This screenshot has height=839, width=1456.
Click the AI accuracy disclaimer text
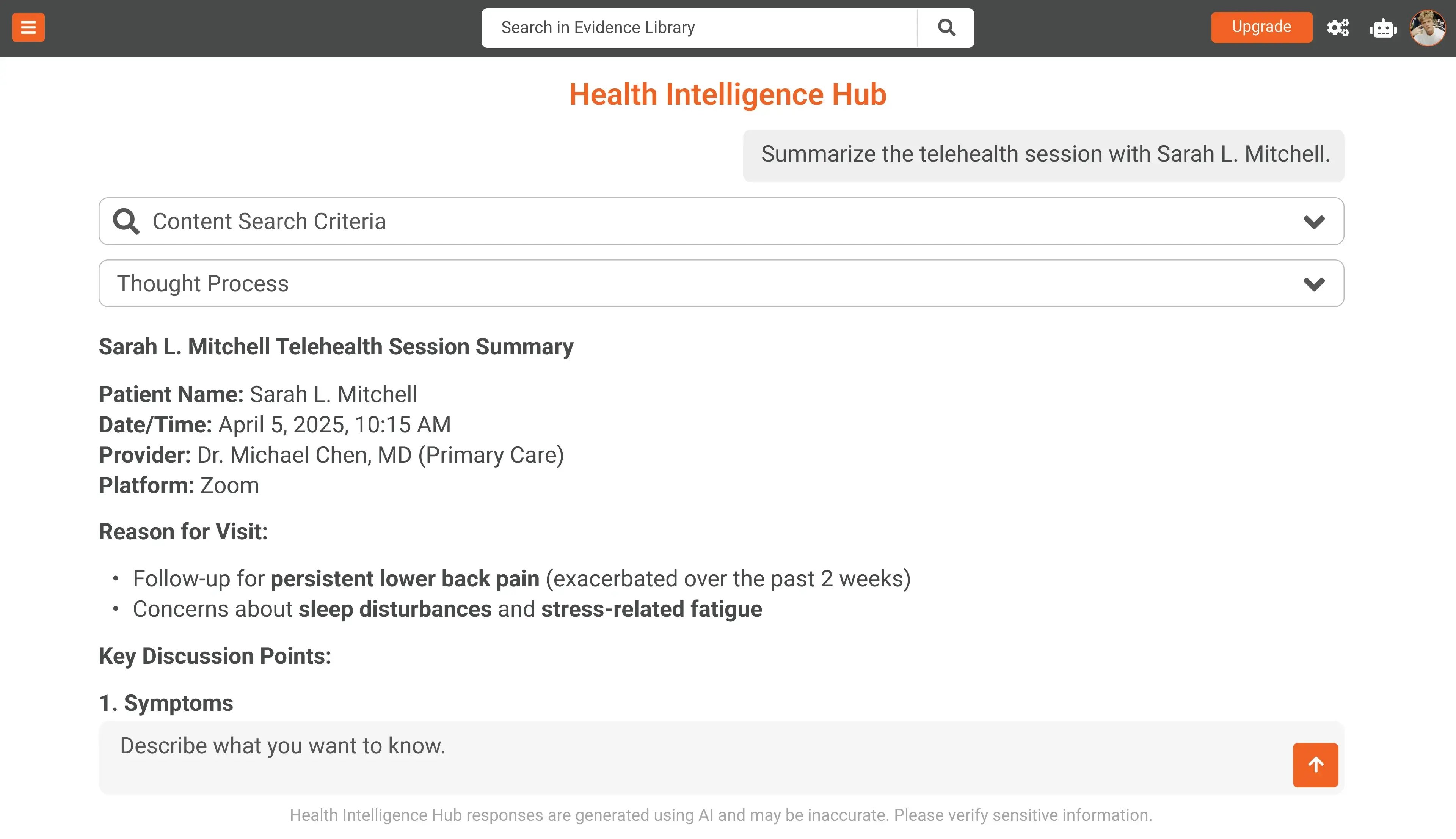pos(720,815)
